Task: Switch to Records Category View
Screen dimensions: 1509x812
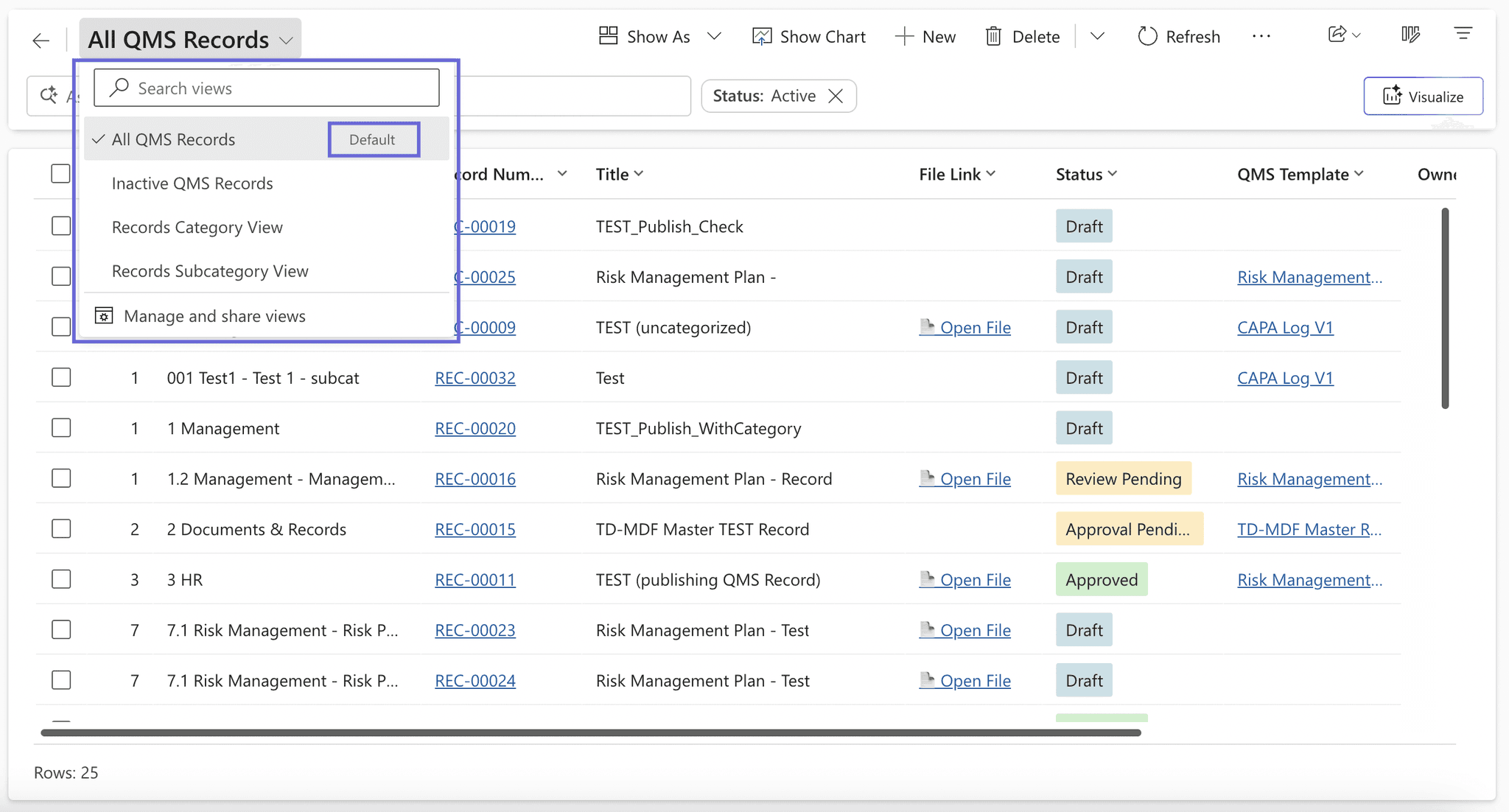Action: point(267,227)
